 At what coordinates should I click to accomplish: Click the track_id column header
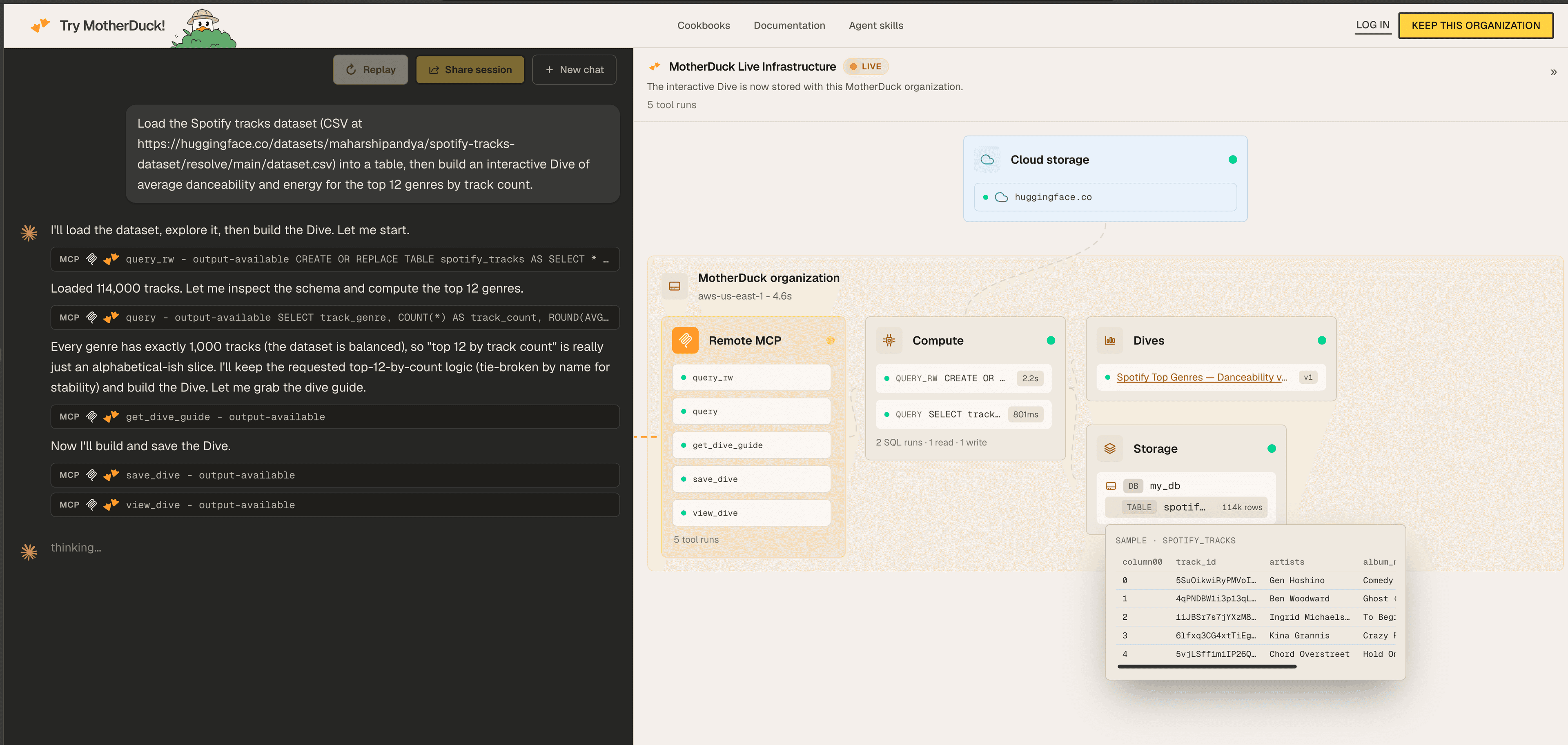tap(1196, 562)
